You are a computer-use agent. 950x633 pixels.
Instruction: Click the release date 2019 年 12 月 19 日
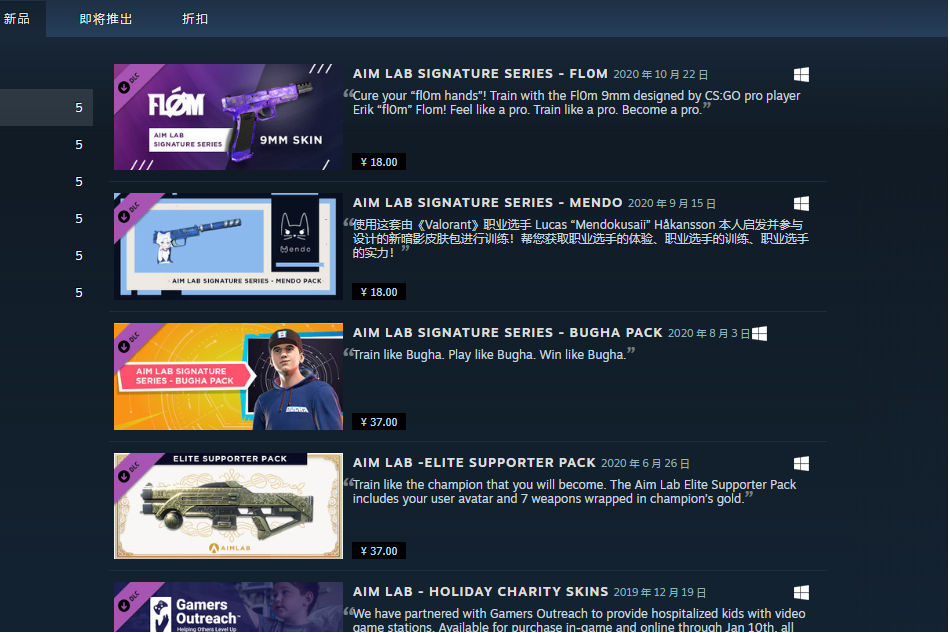660,592
